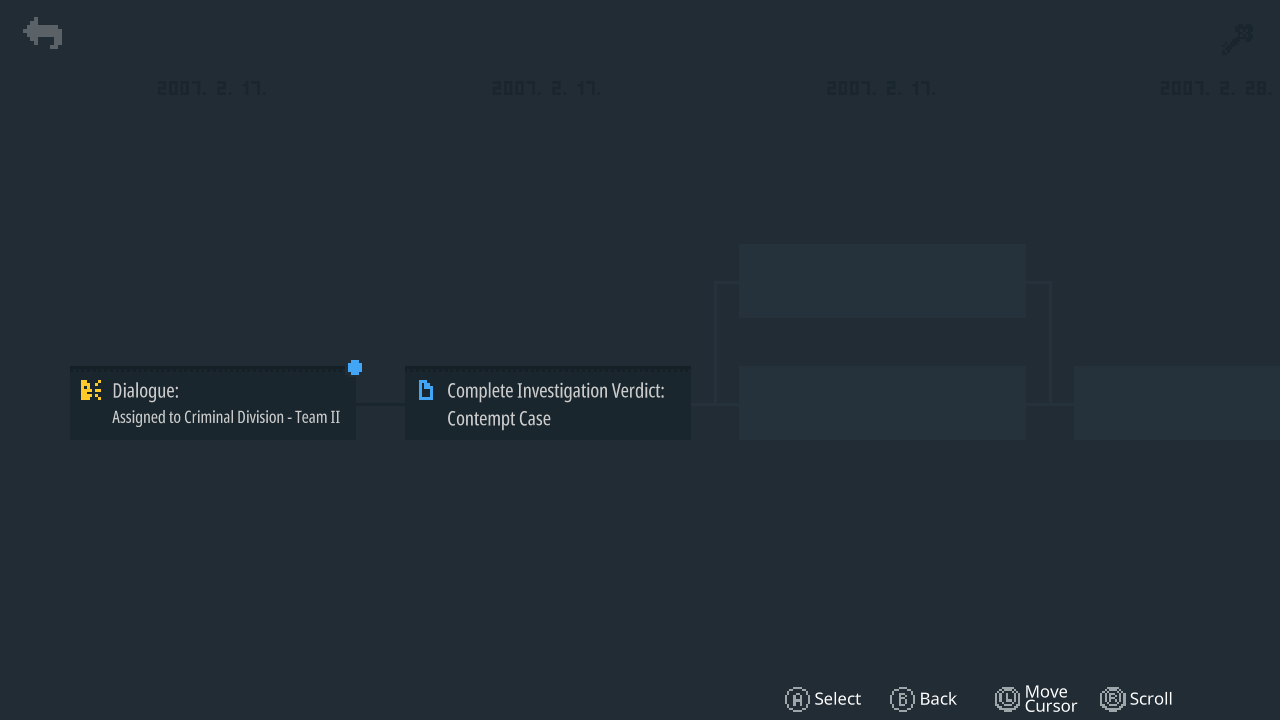Click the L stick glyph for Move Cursor
Image resolution: width=1280 pixels, height=720 pixels.
tap(1007, 699)
